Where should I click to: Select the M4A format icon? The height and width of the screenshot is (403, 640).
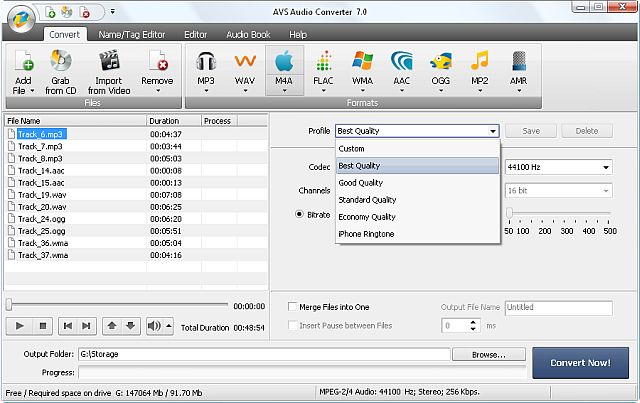pos(284,62)
